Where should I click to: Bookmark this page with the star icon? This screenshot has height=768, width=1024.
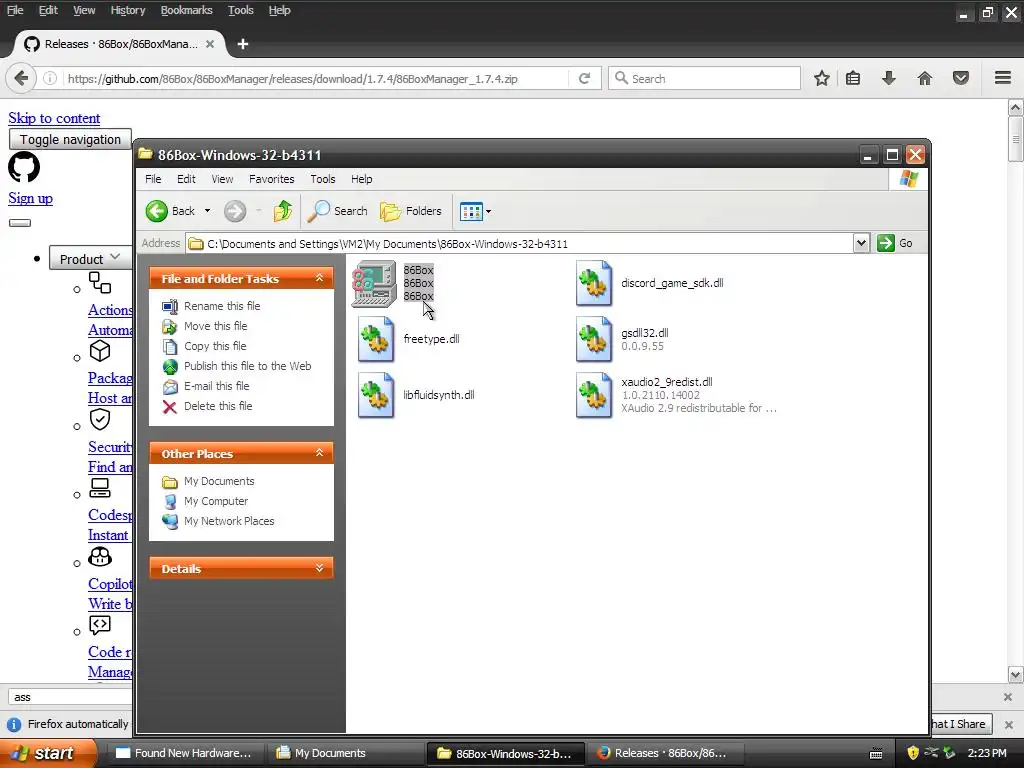tap(822, 78)
